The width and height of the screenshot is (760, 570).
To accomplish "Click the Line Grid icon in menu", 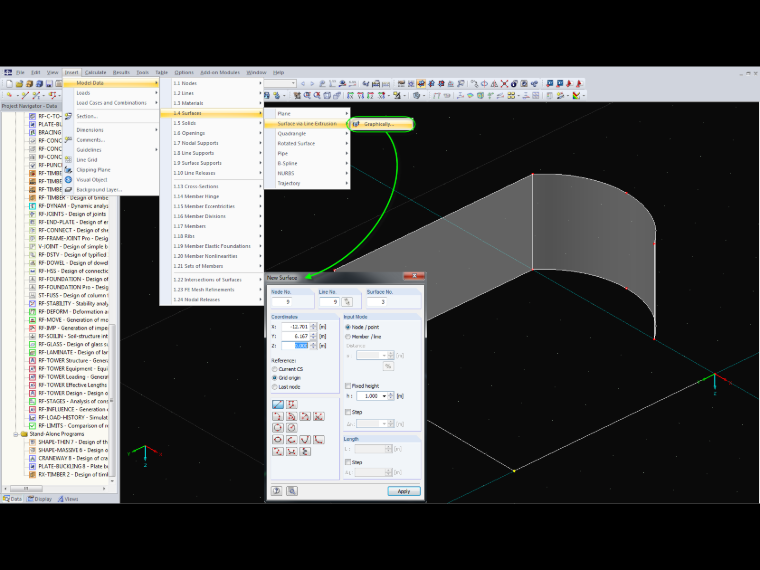I will tap(68, 159).
